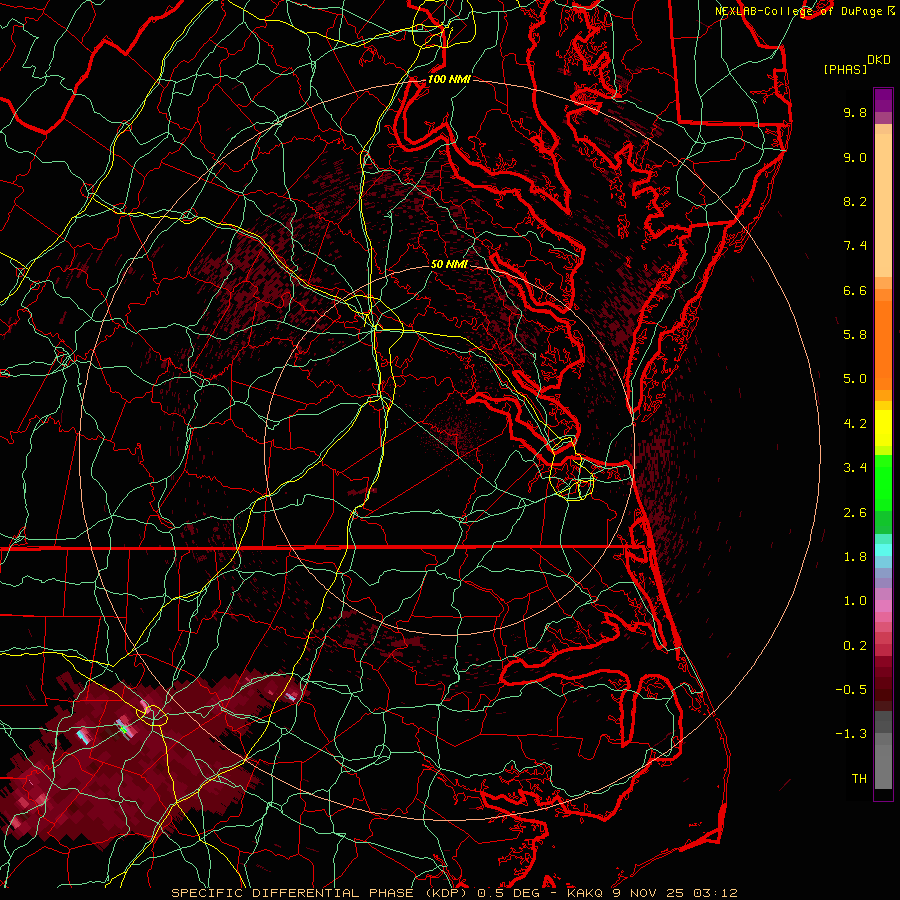This screenshot has height=900, width=900.
Task: Click the -1.3 scale value
Action: click(851, 734)
